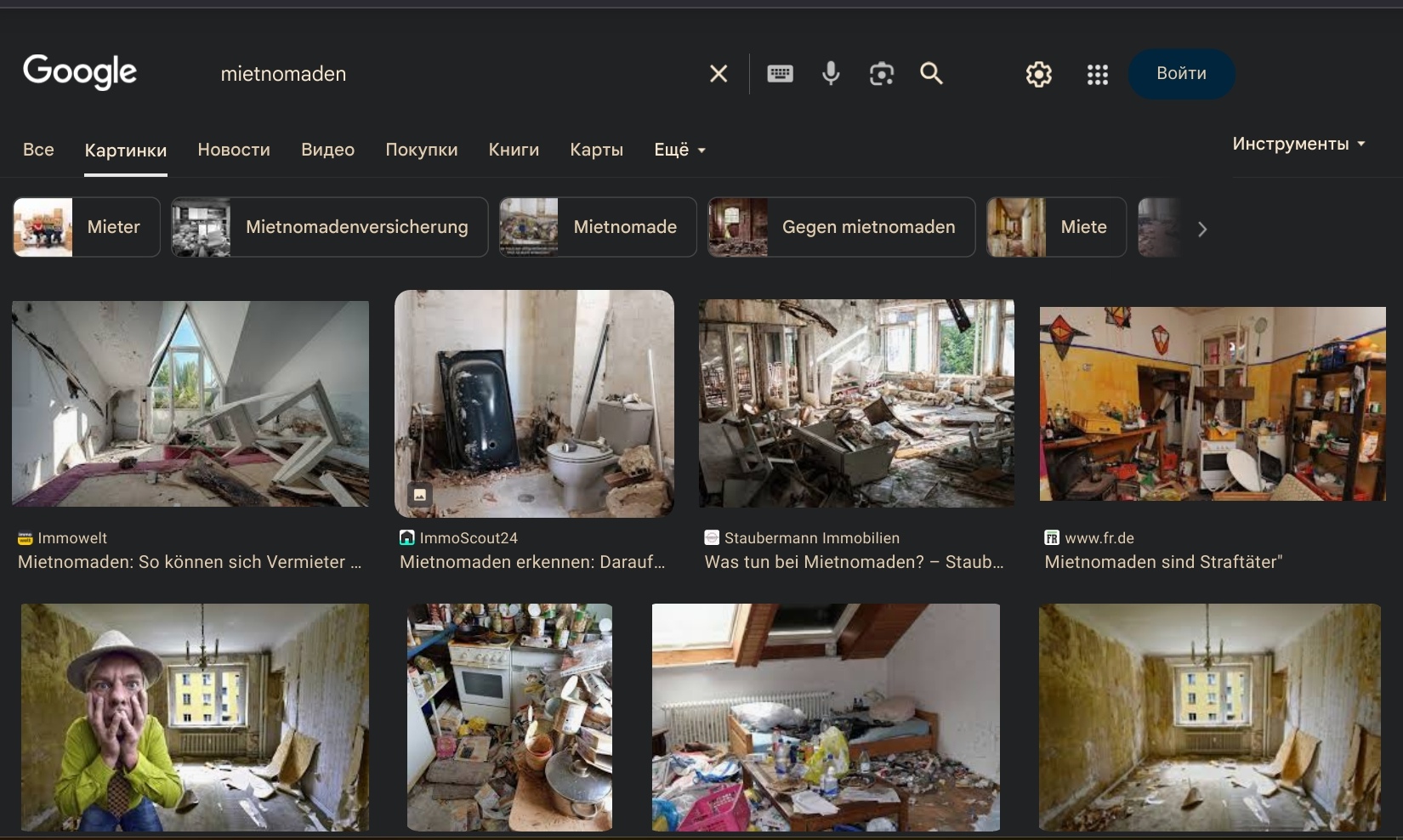Clear the search query with X

click(x=719, y=74)
